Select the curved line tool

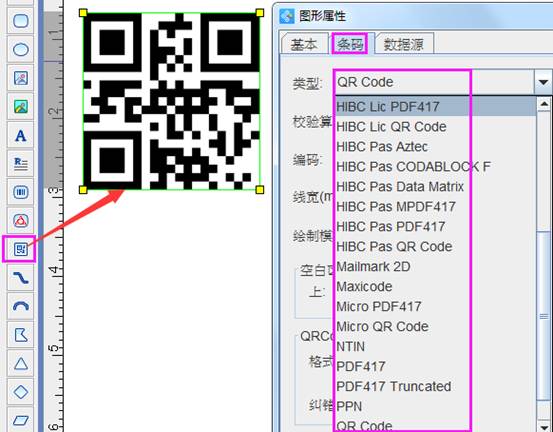coord(21,278)
